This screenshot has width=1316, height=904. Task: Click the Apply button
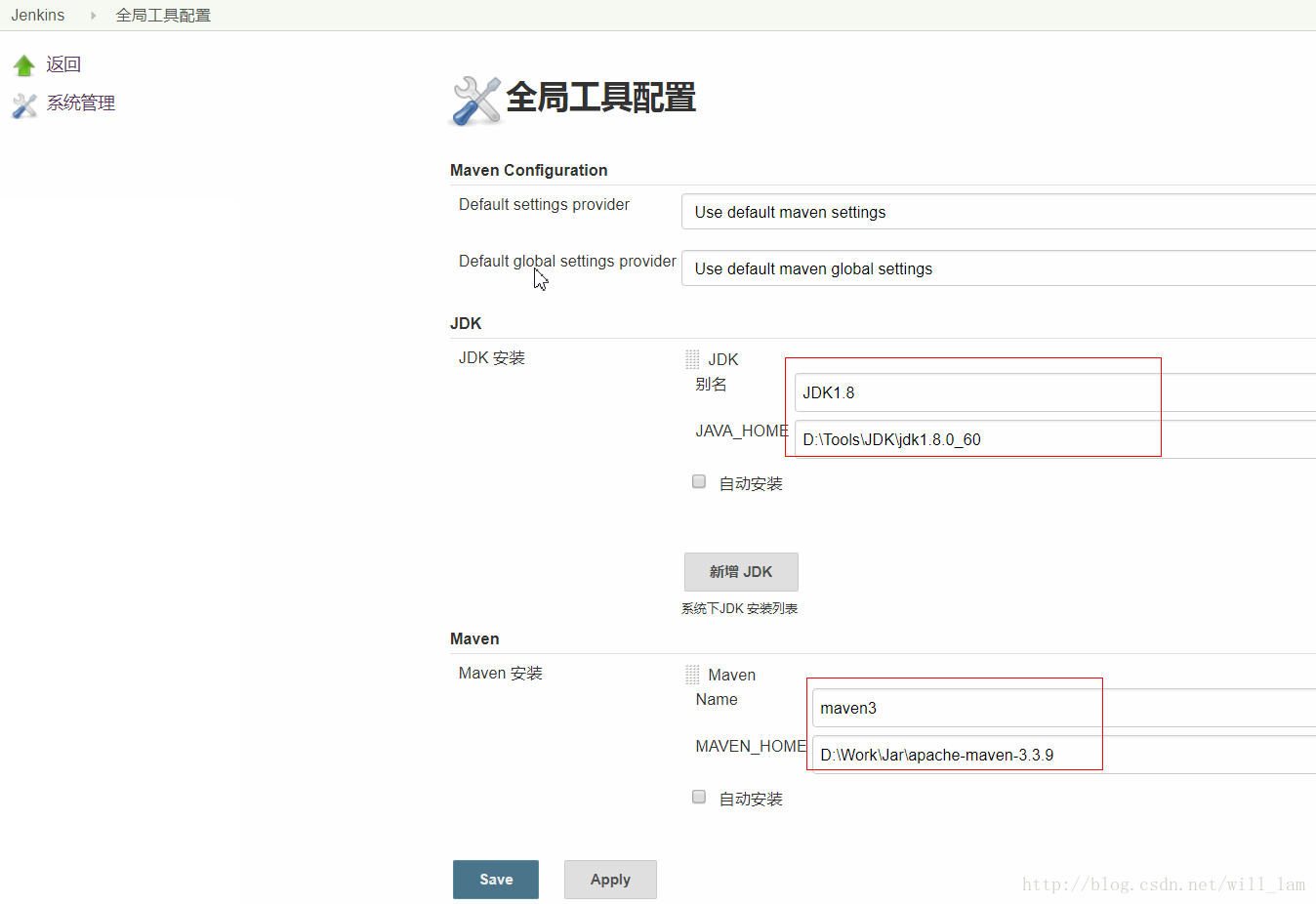pyautogui.click(x=610, y=880)
